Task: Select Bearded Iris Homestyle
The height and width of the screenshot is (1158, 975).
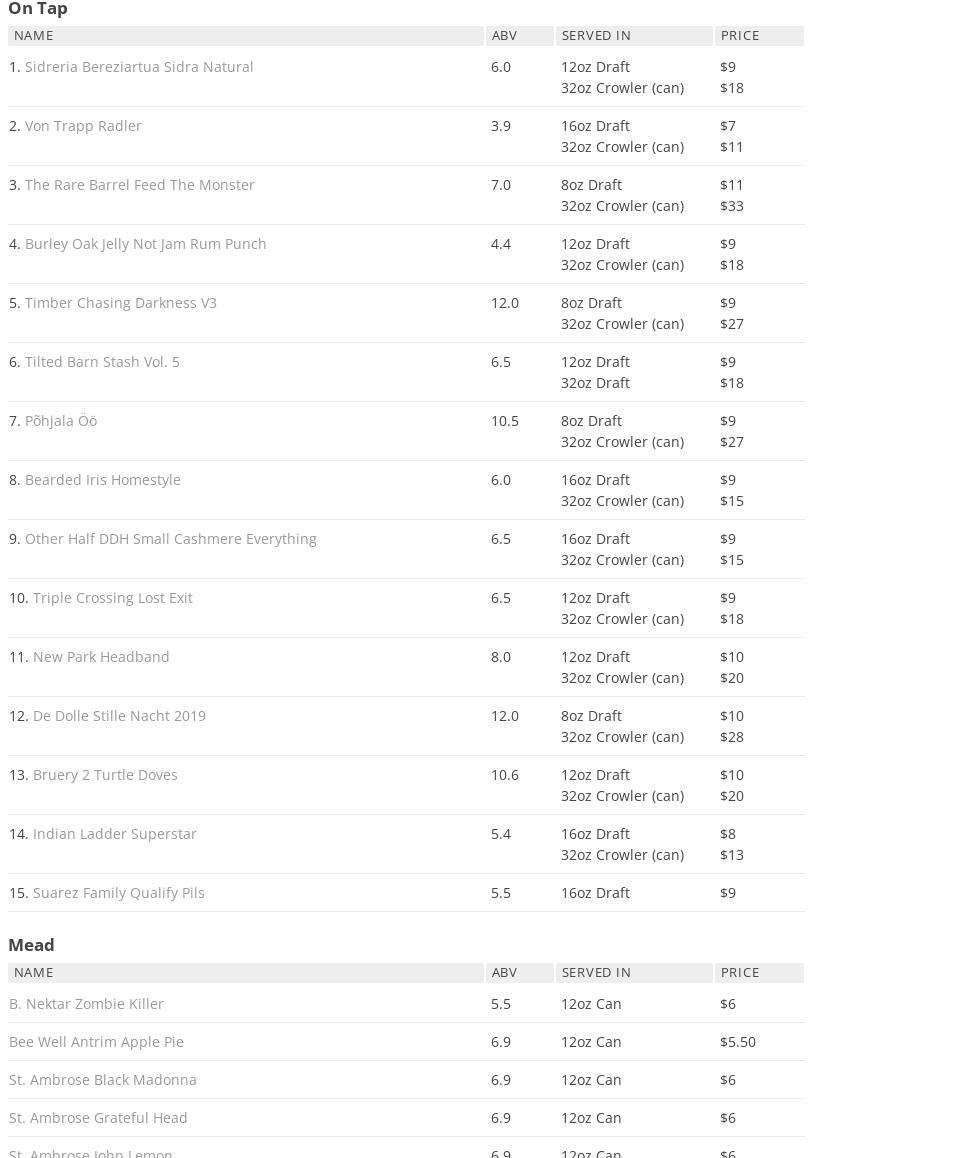Action: point(103,480)
